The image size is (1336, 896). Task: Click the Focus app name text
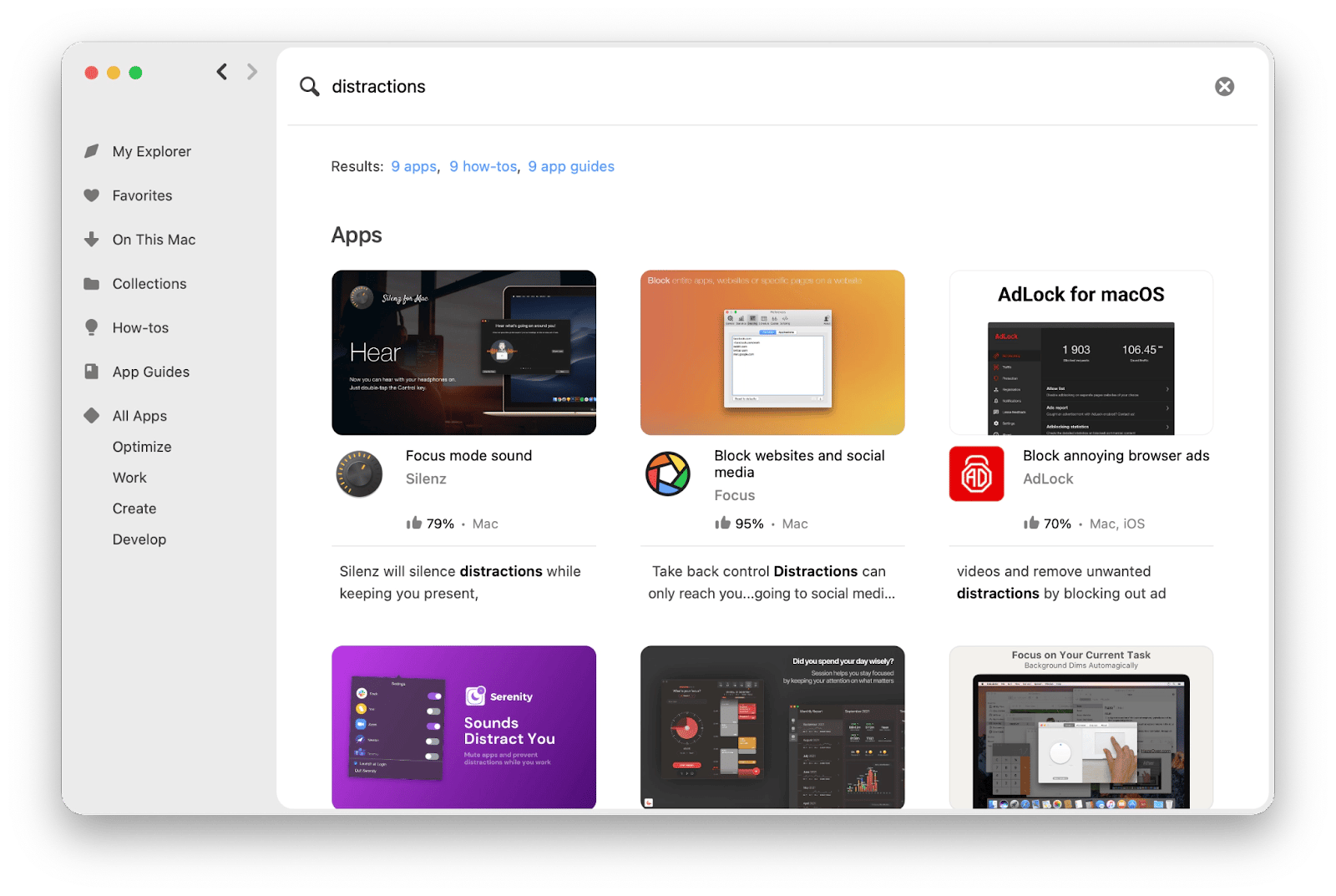735,495
